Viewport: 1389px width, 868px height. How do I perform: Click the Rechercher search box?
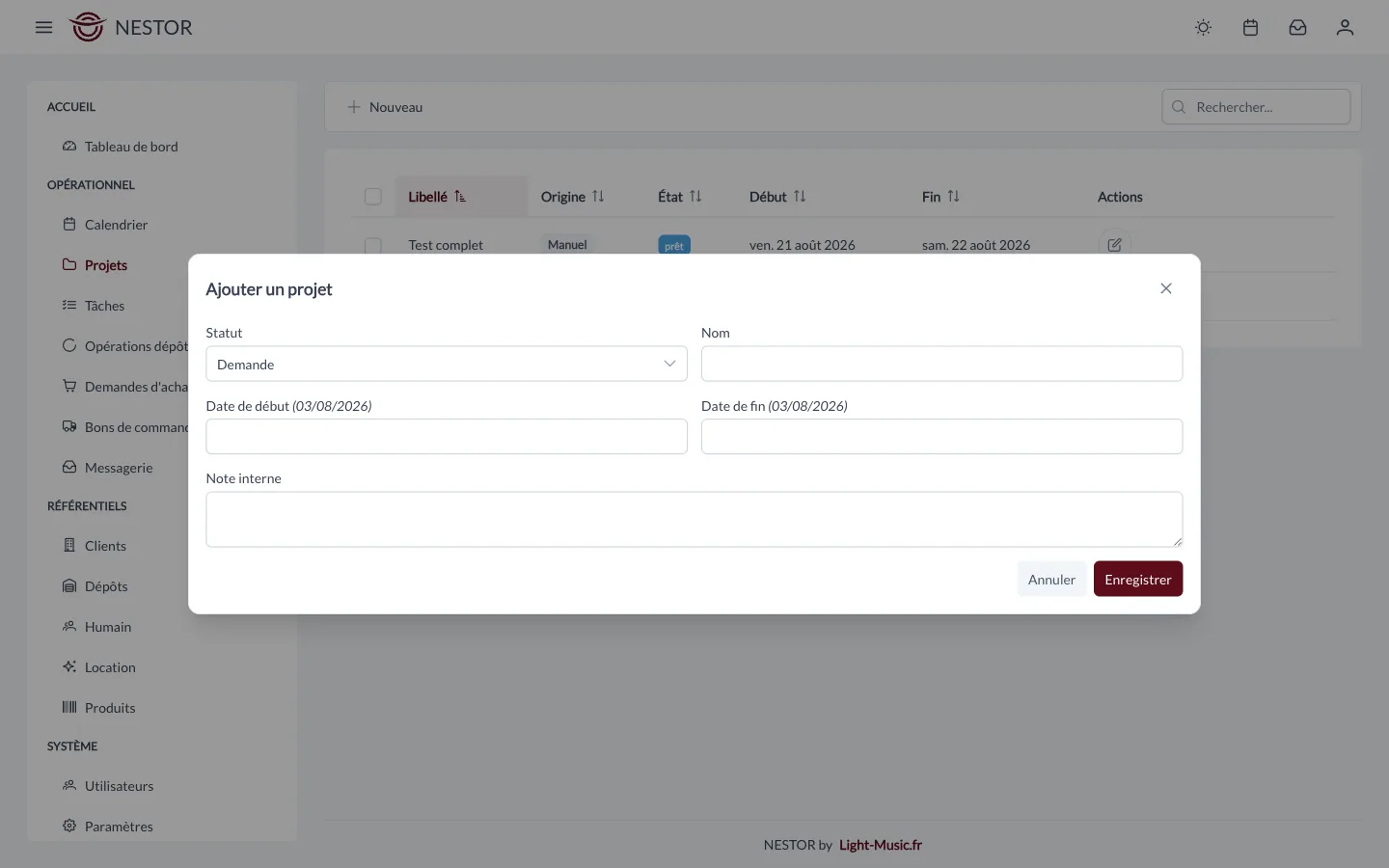pos(1256,107)
